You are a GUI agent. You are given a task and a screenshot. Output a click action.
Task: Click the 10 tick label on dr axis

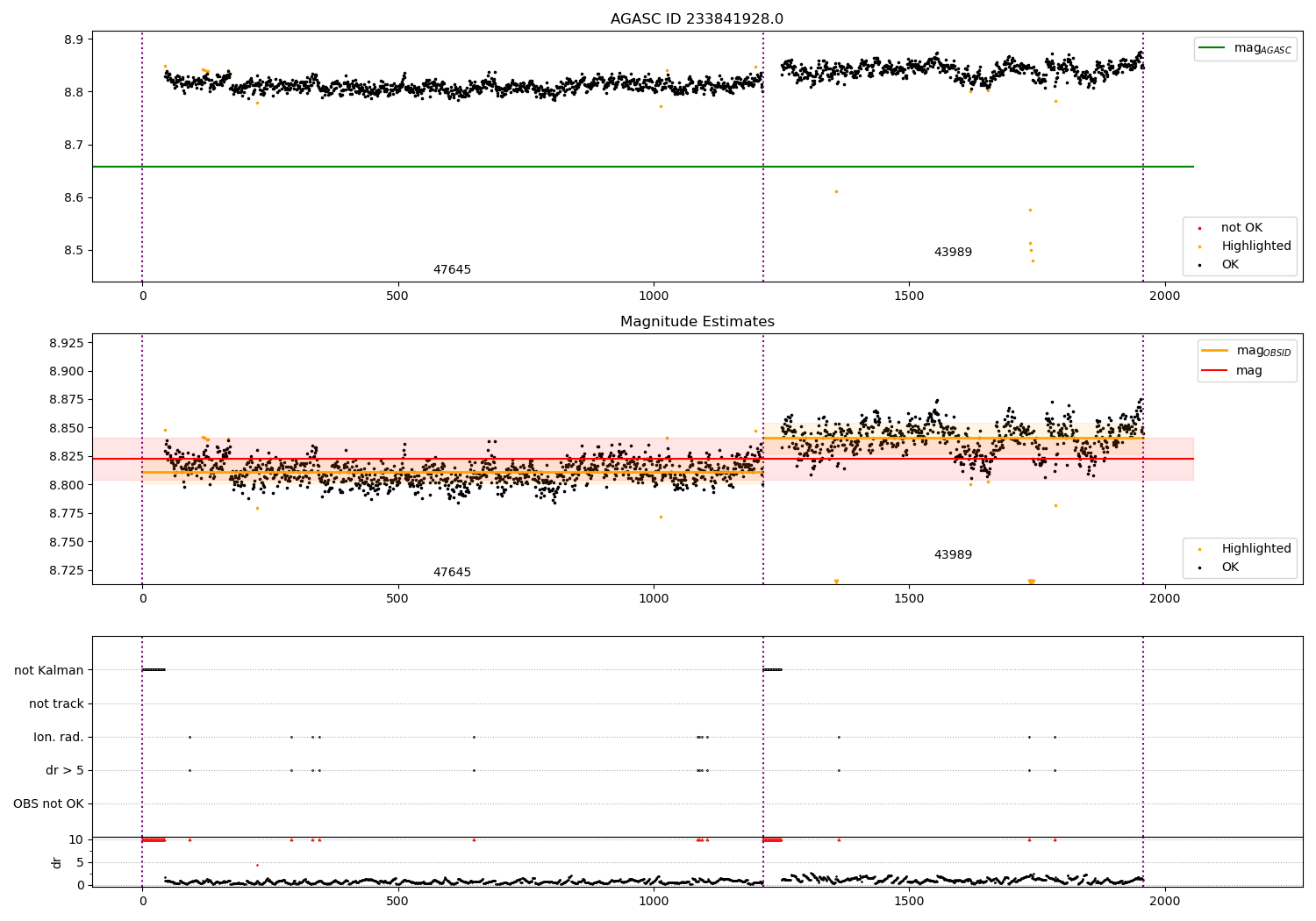tap(77, 839)
